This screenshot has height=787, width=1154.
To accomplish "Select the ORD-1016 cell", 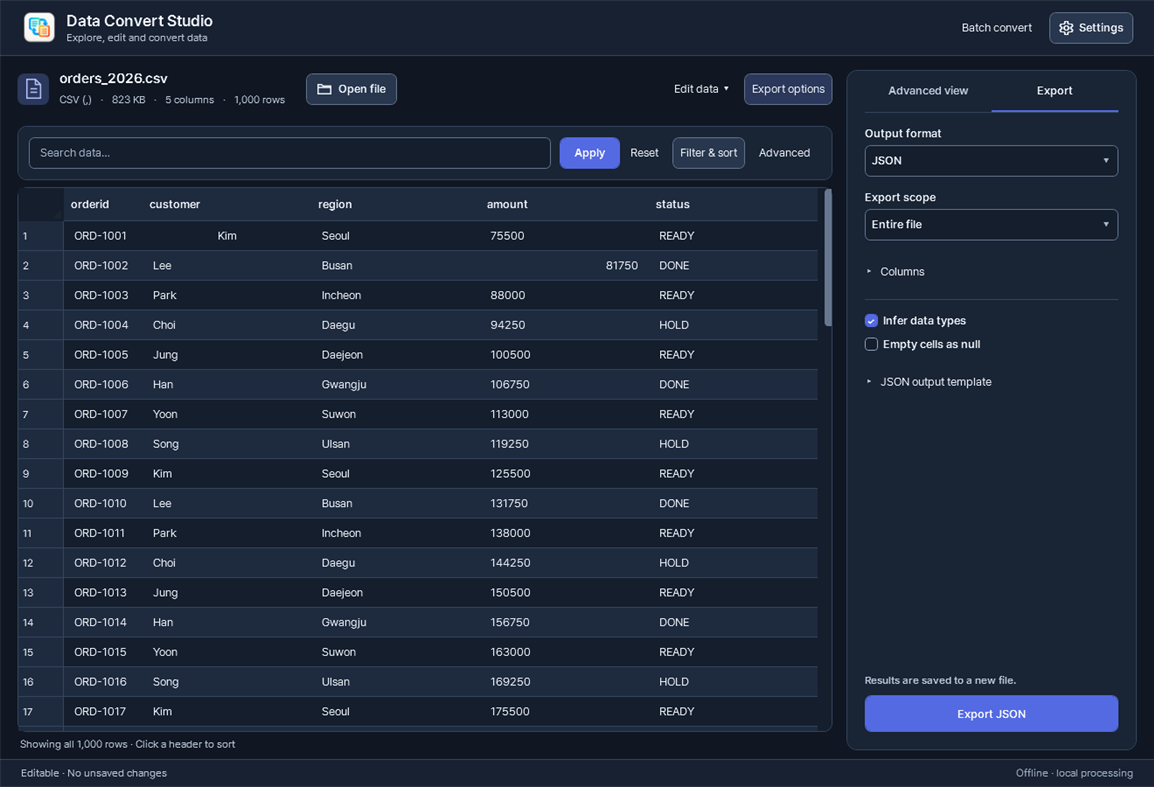I will click(103, 682).
